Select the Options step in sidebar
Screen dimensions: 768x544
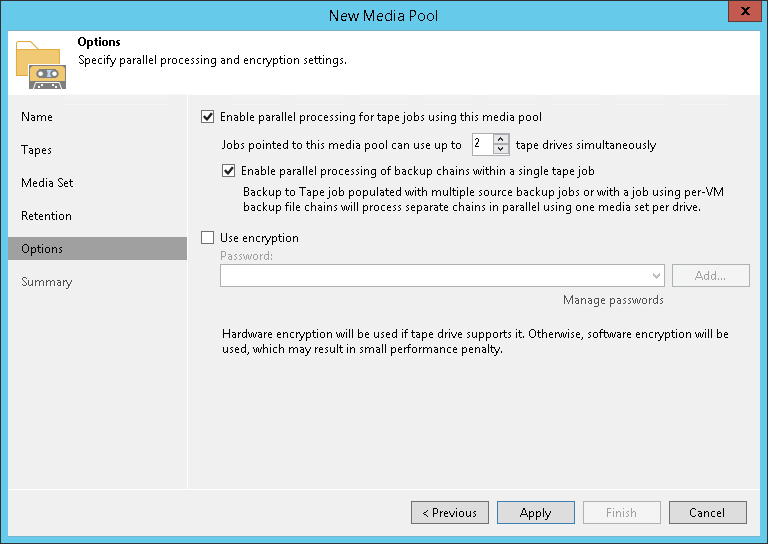42,249
